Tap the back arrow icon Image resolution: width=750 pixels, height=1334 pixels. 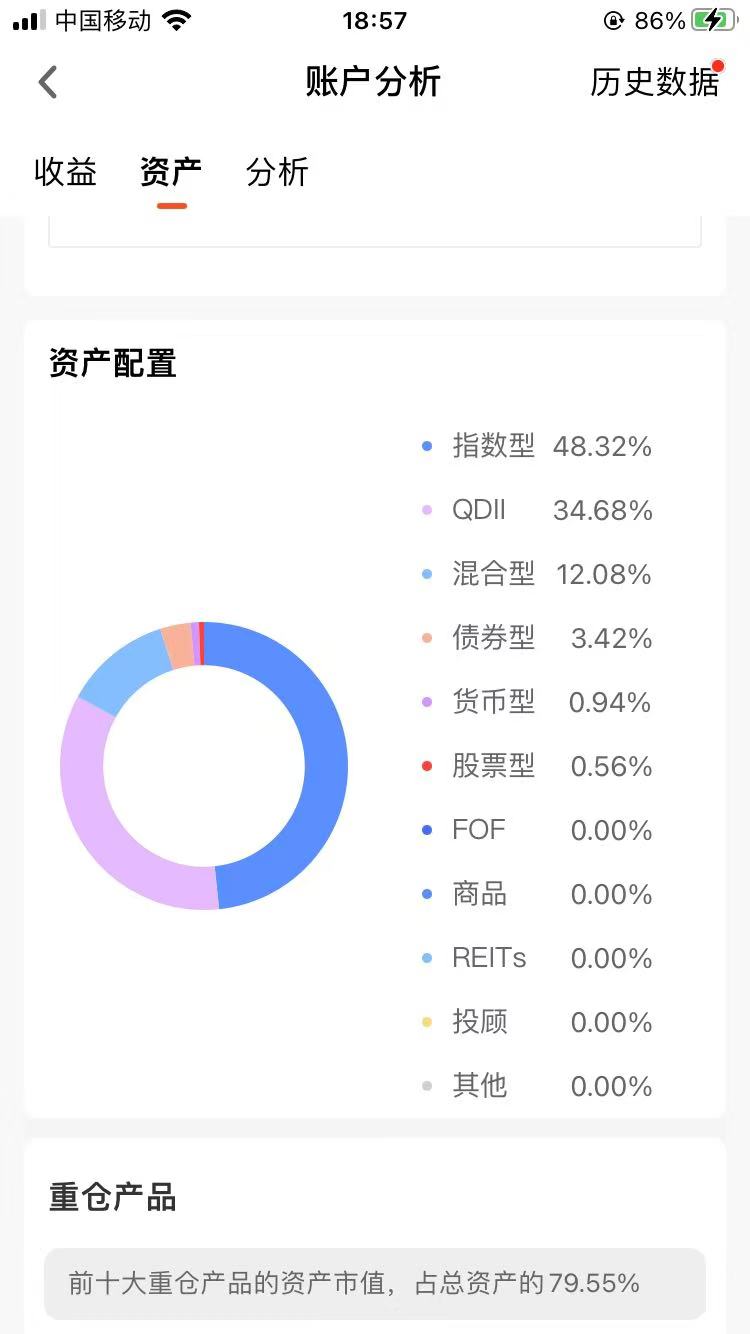click(x=47, y=82)
